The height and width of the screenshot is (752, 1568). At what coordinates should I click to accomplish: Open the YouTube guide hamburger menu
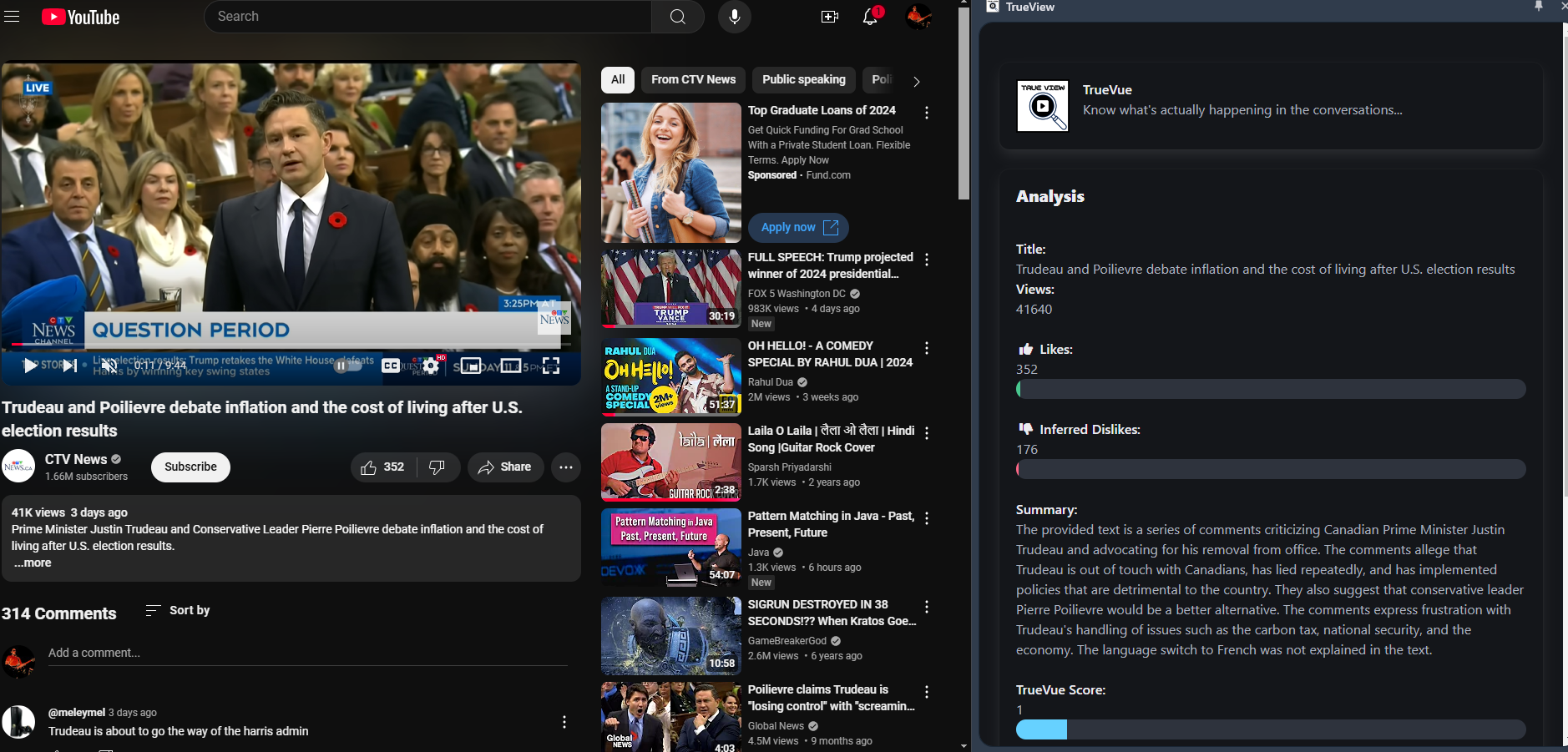(x=12, y=17)
